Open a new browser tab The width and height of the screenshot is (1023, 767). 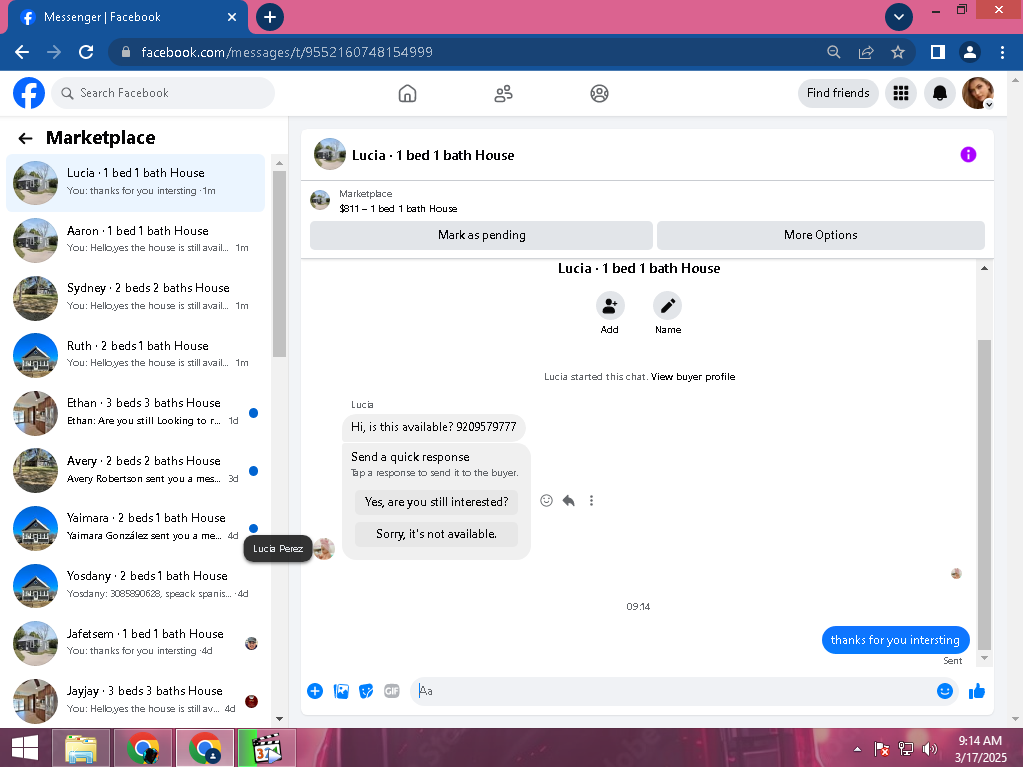point(269,17)
